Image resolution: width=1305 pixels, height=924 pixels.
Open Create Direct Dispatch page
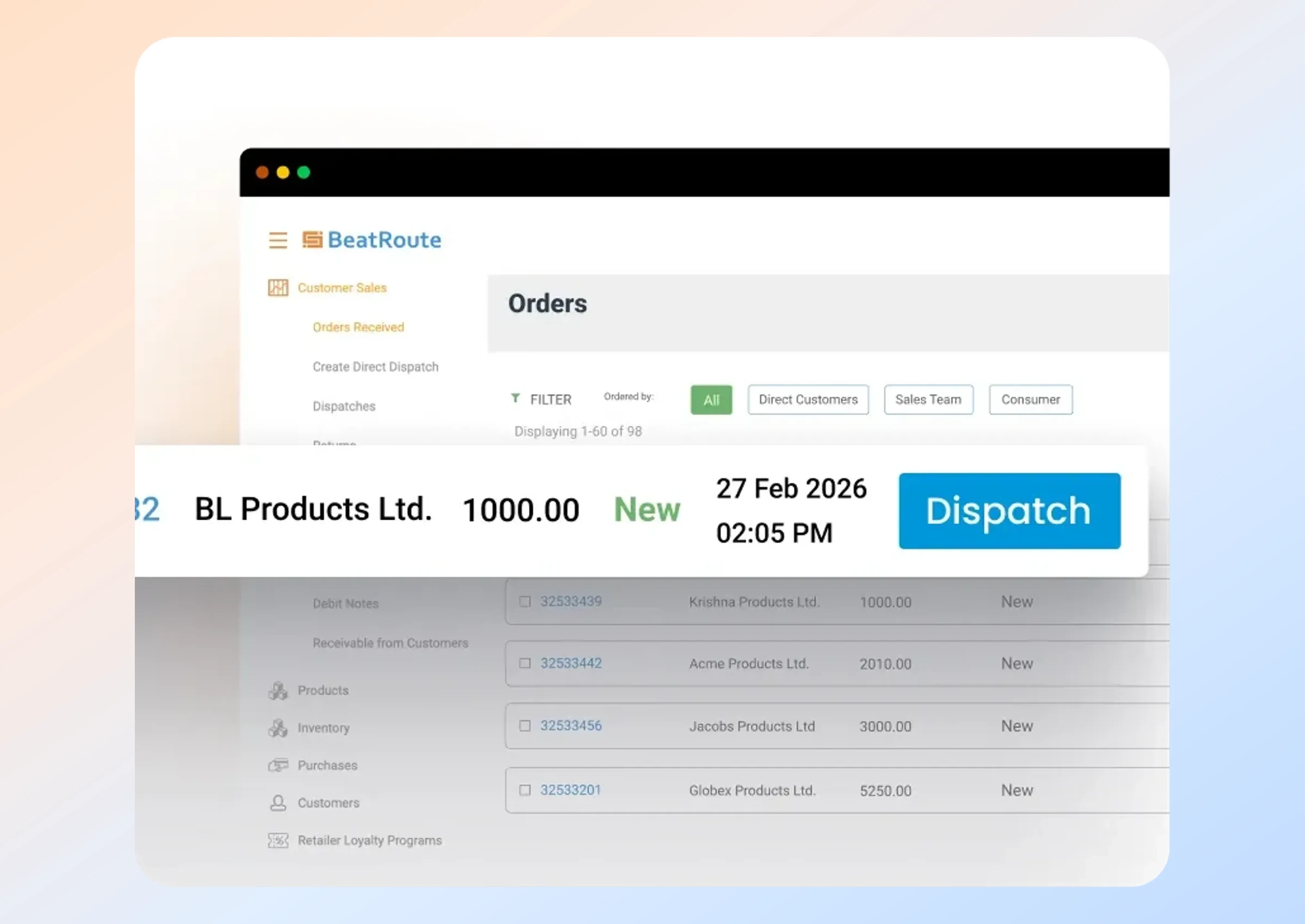pos(376,367)
